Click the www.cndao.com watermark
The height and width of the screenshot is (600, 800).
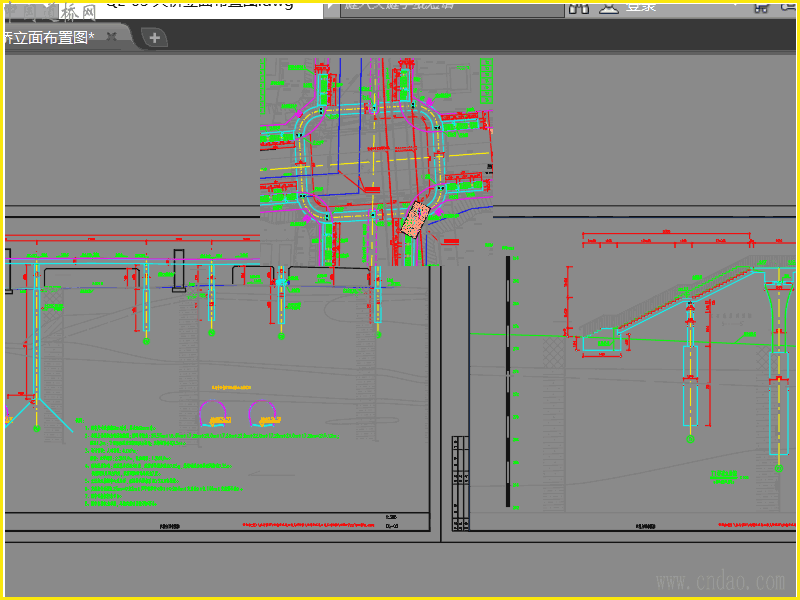(720, 581)
